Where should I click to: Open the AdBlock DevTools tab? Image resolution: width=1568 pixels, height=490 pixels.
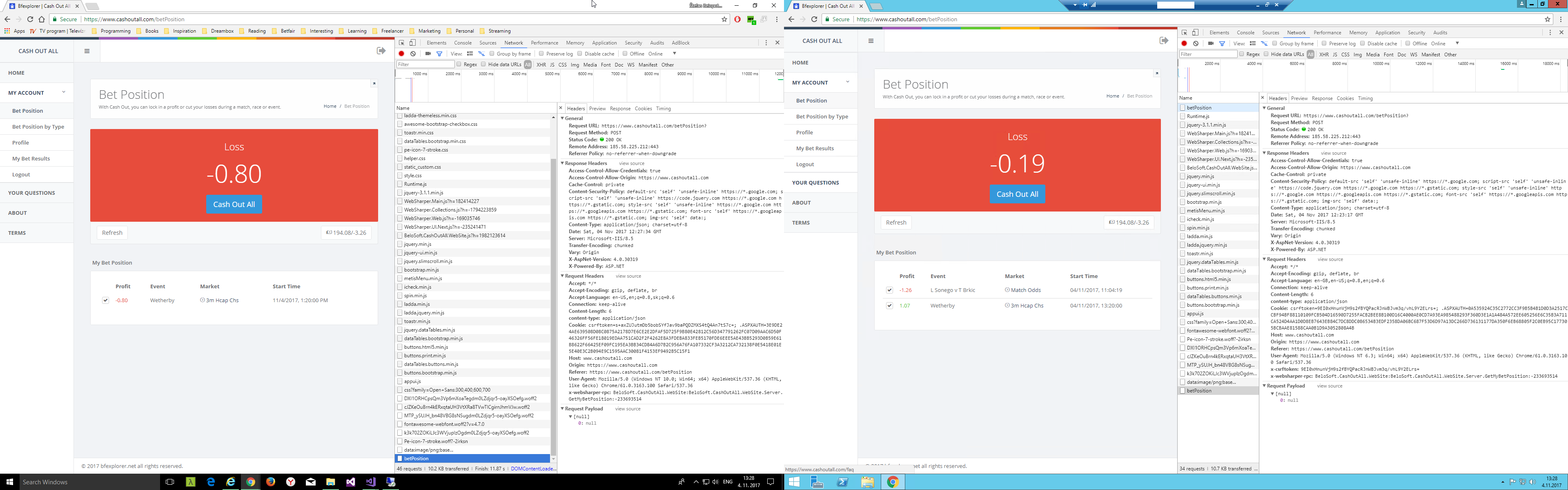coord(680,42)
